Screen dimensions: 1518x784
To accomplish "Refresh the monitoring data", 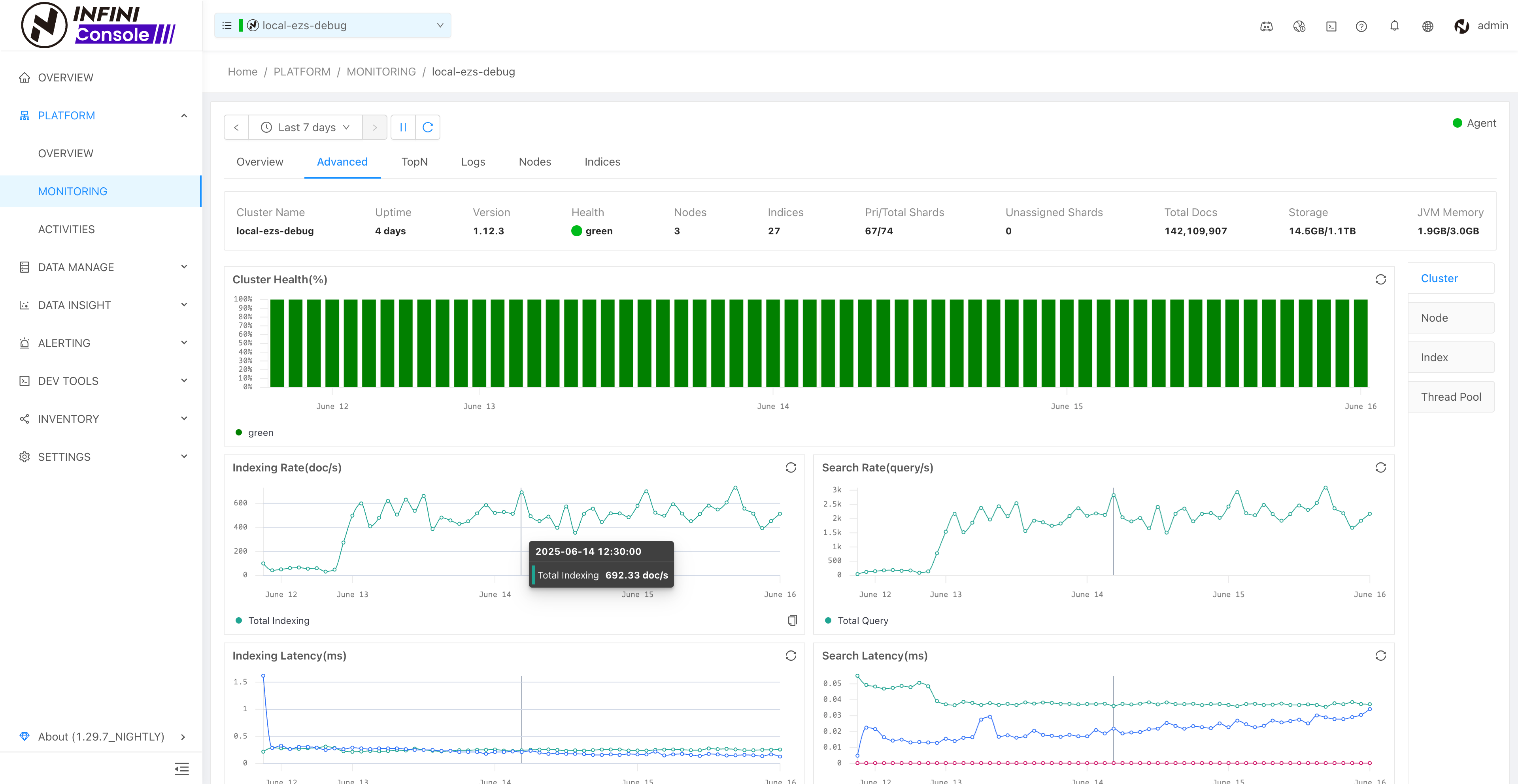I will coord(428,127).
